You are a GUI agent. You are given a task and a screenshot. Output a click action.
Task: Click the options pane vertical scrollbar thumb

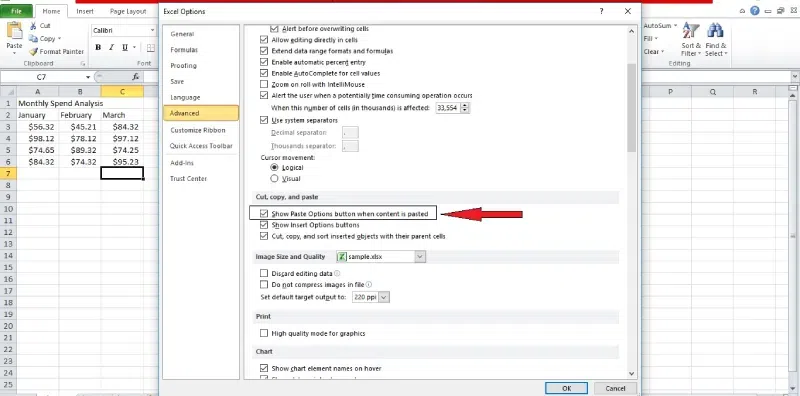click(x=631, y=107)
